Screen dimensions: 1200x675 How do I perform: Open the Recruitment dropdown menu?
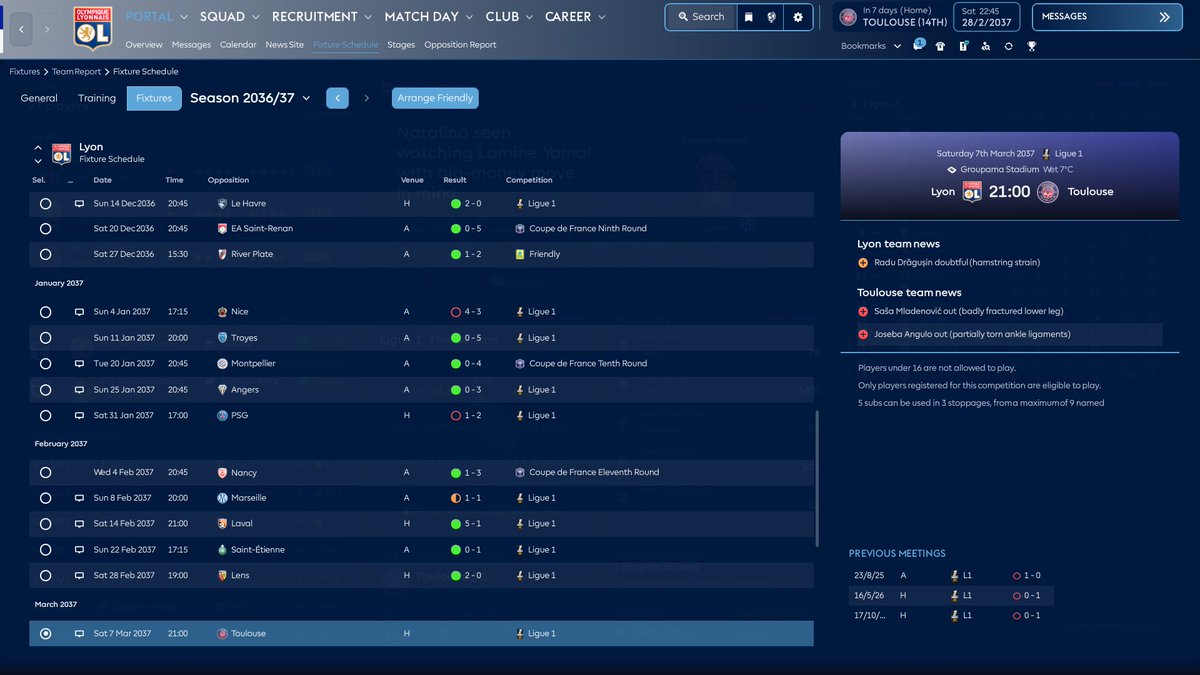(322, 17)
